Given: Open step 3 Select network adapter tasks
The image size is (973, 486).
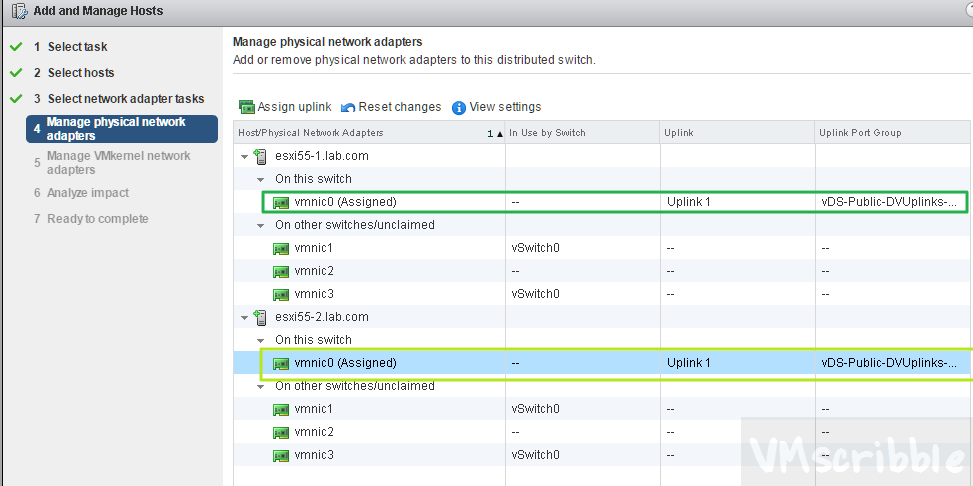Looking at the screenshot, I should coord(125,99).
